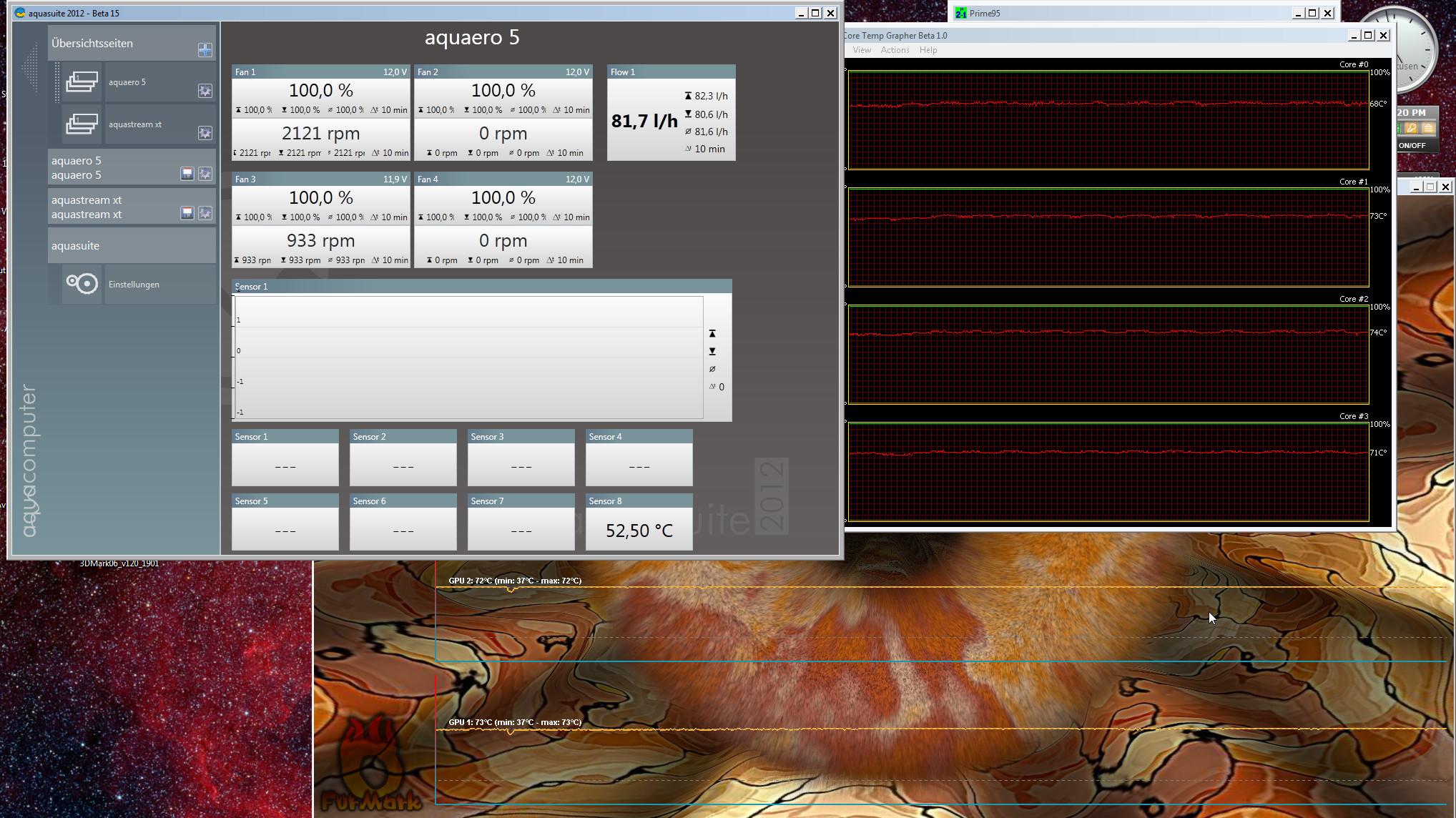Click gear icon in aquaero 5 device header
1456x818 pixels.
pos(205,174)
